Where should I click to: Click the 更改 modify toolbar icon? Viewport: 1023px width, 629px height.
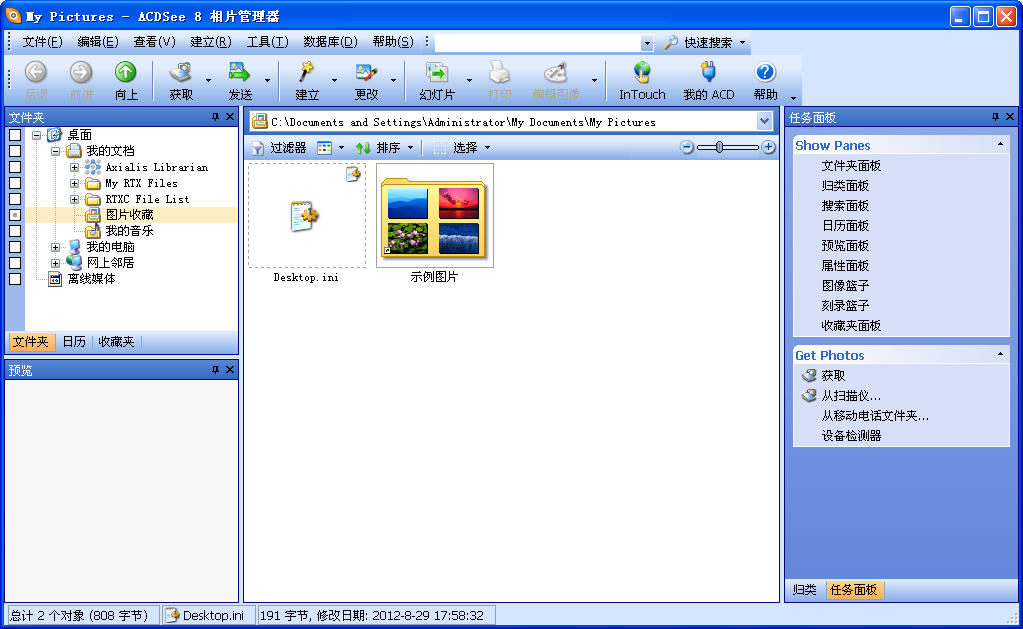click(x=366, y=72)
